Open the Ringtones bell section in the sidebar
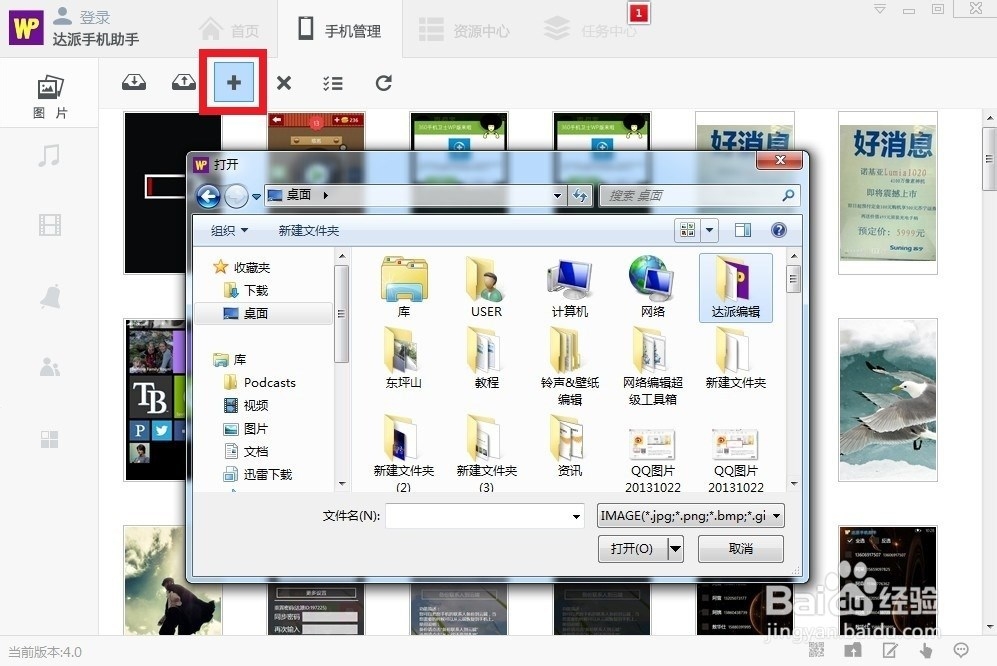997x666 pixels. pos(49,294)
